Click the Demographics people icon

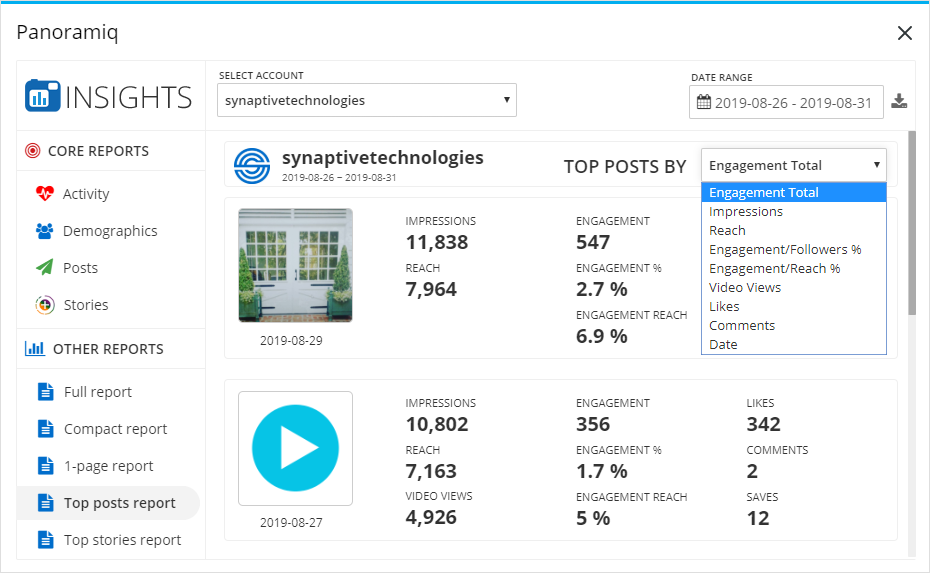[x=44, y=231]
